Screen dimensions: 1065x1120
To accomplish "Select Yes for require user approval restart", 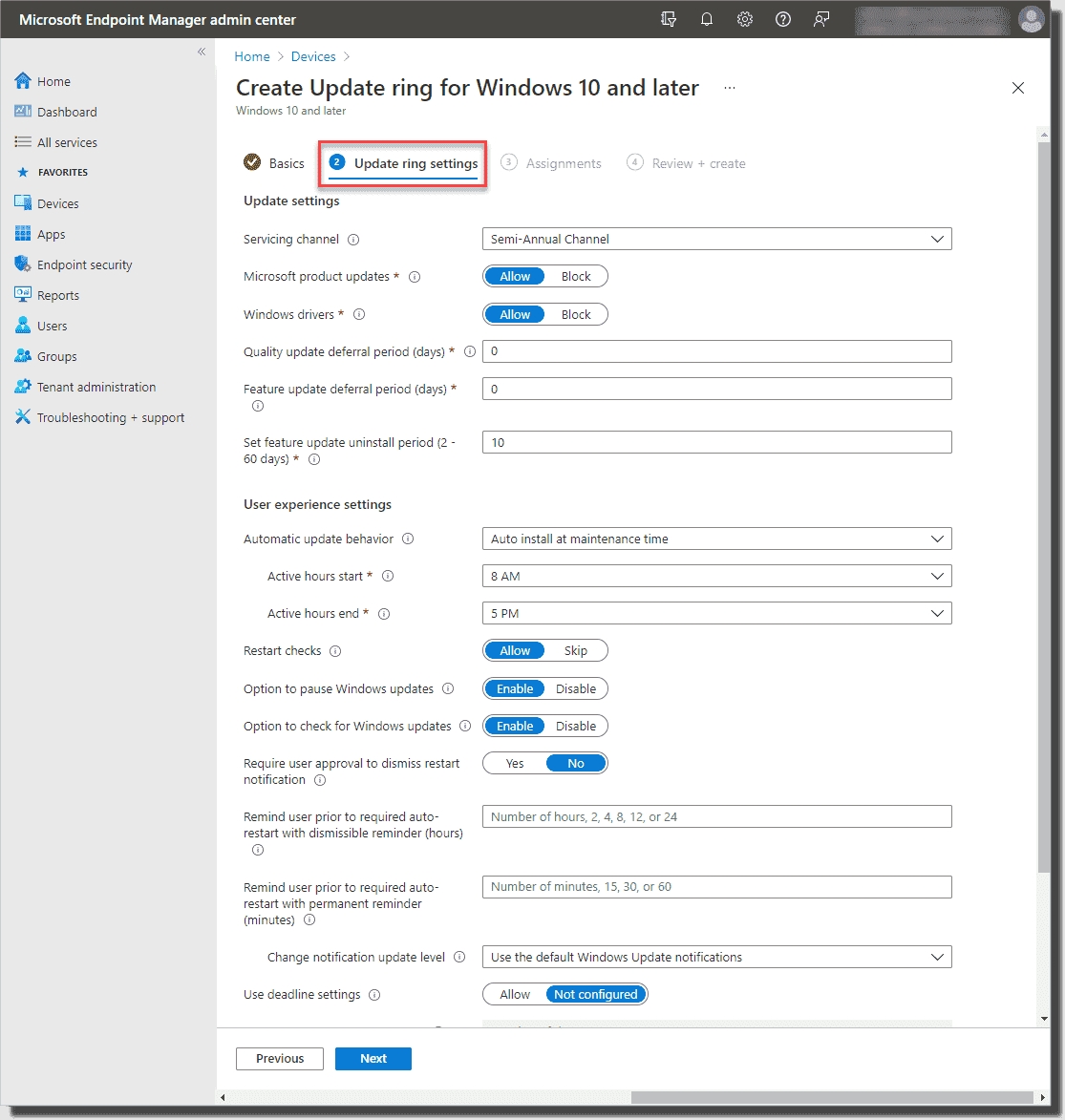I will click(515, 764).
